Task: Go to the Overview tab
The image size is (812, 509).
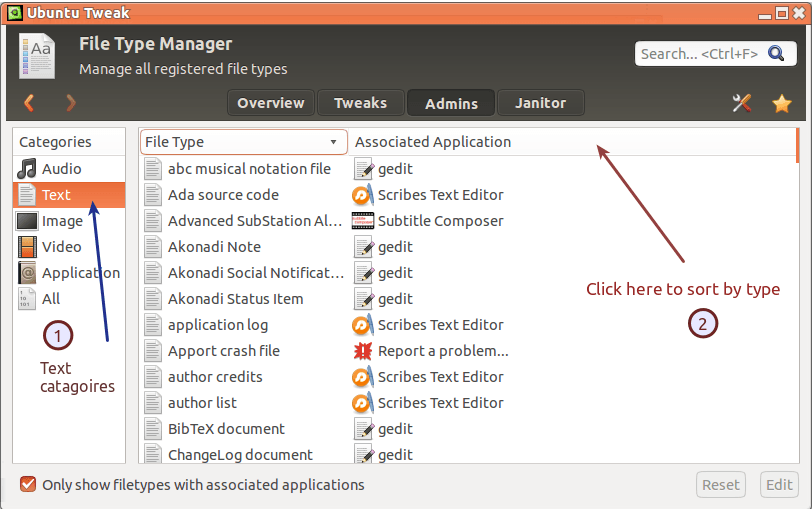Action: click(x=271, y=103)
